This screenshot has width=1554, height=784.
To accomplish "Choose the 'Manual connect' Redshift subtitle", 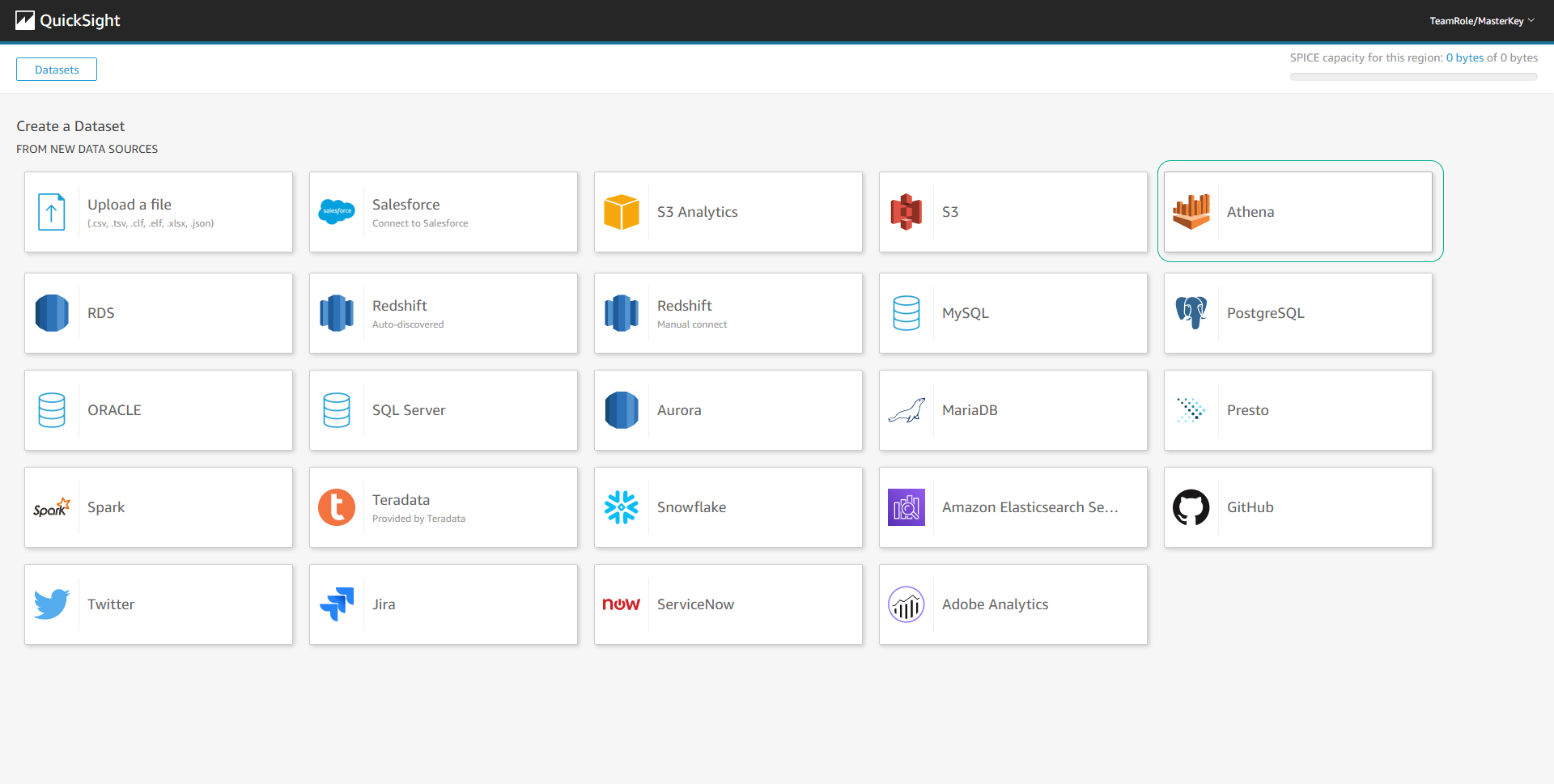I will coord(692,324).
